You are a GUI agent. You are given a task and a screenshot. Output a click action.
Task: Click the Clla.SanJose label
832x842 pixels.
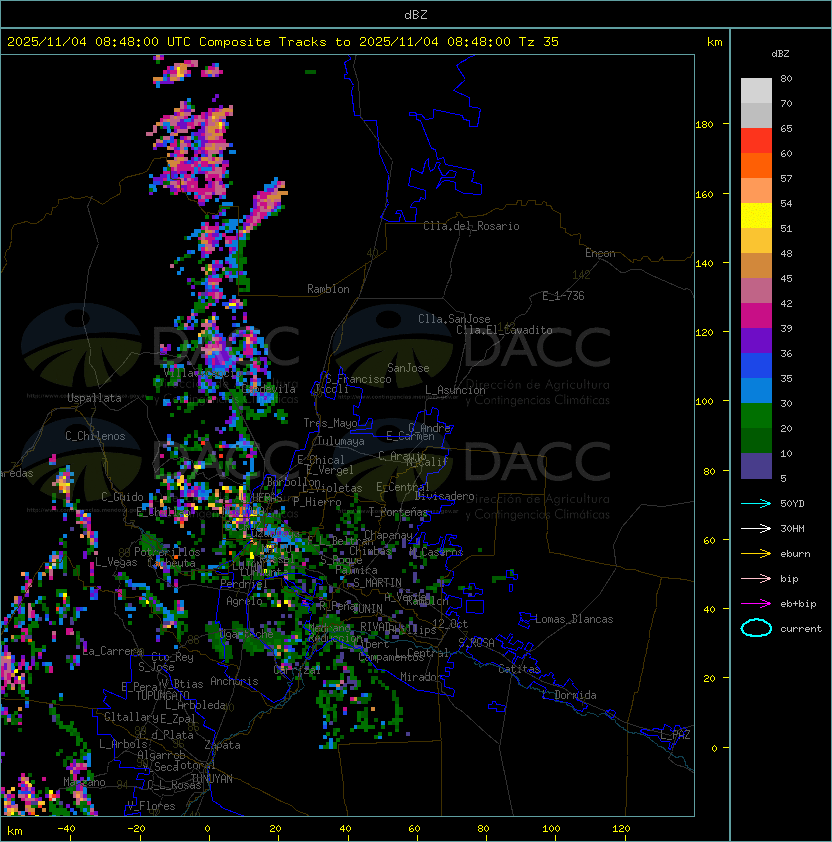pos(454,319)
